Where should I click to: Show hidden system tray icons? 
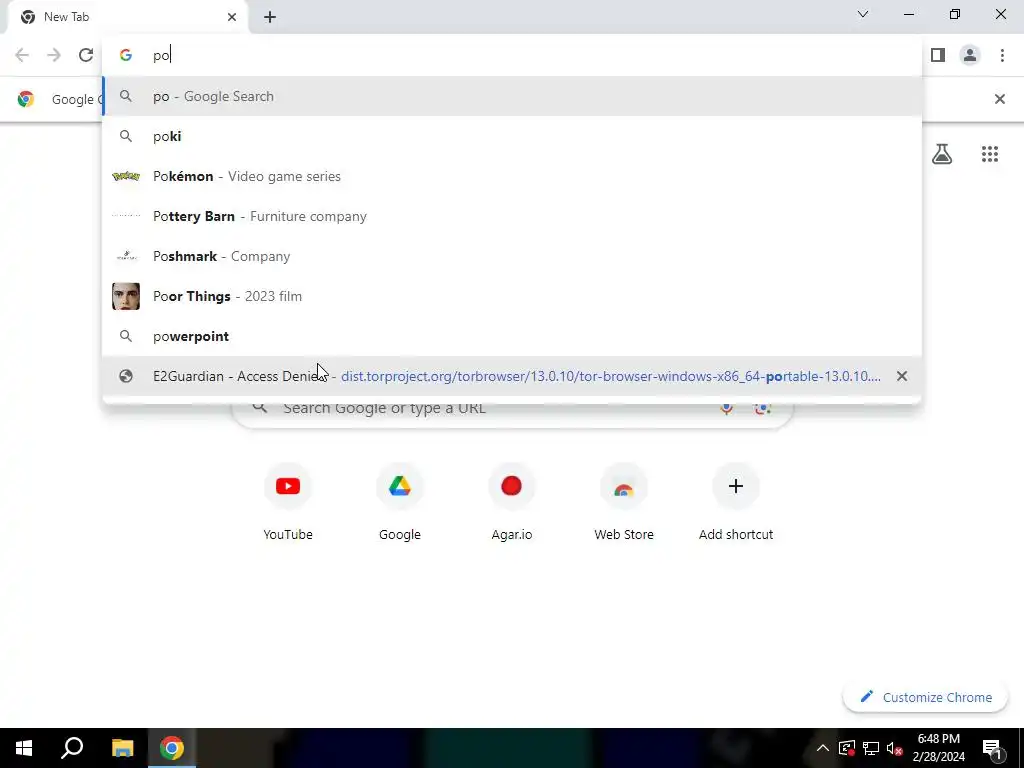coord(823,748)
